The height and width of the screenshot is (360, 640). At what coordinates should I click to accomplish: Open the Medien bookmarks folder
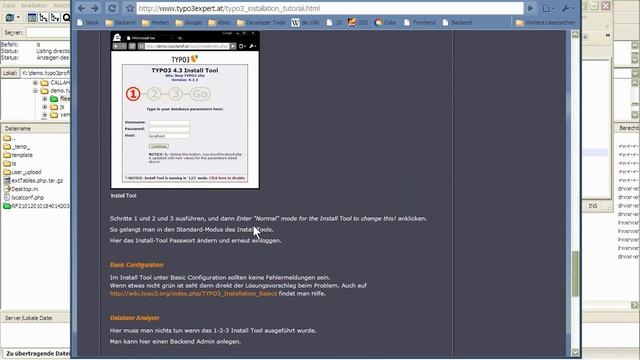point(155,22)
